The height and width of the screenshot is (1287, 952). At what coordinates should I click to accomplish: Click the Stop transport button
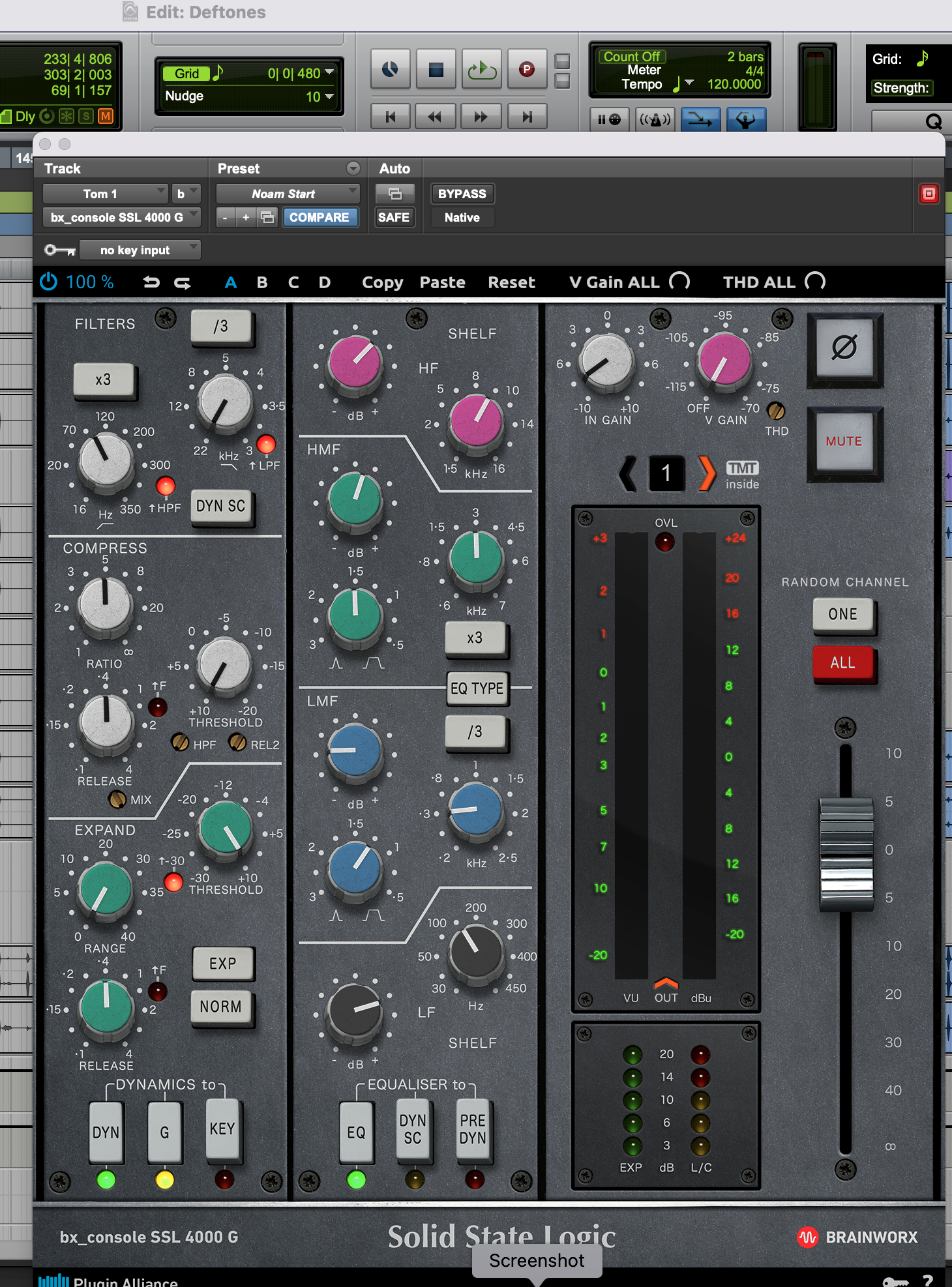[436, 69]
